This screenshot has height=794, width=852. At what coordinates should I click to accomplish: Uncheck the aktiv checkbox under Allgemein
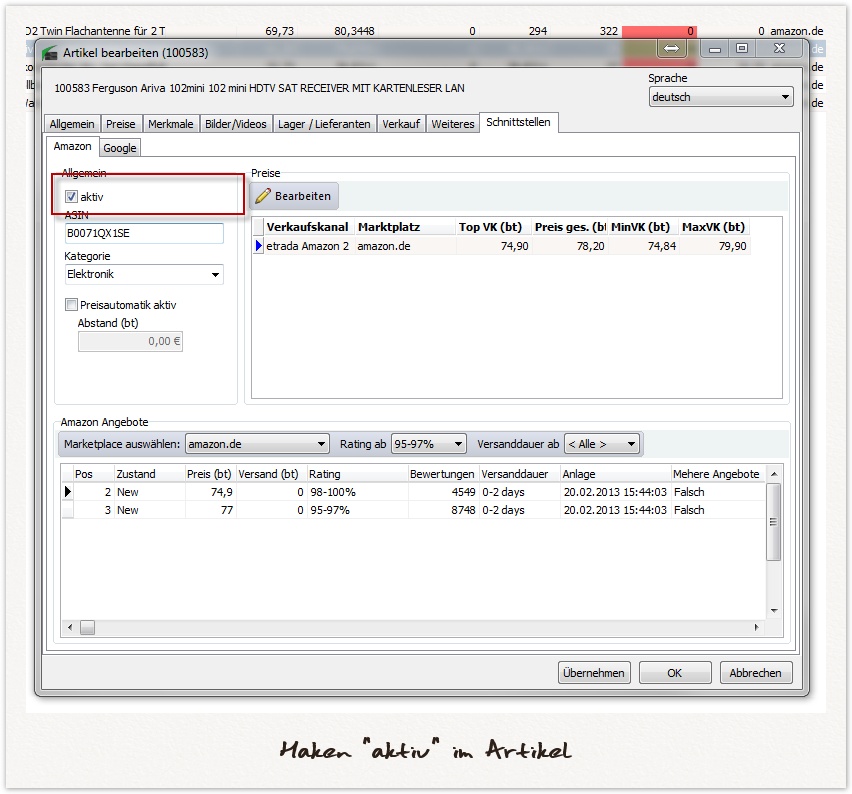pos(71,197)
